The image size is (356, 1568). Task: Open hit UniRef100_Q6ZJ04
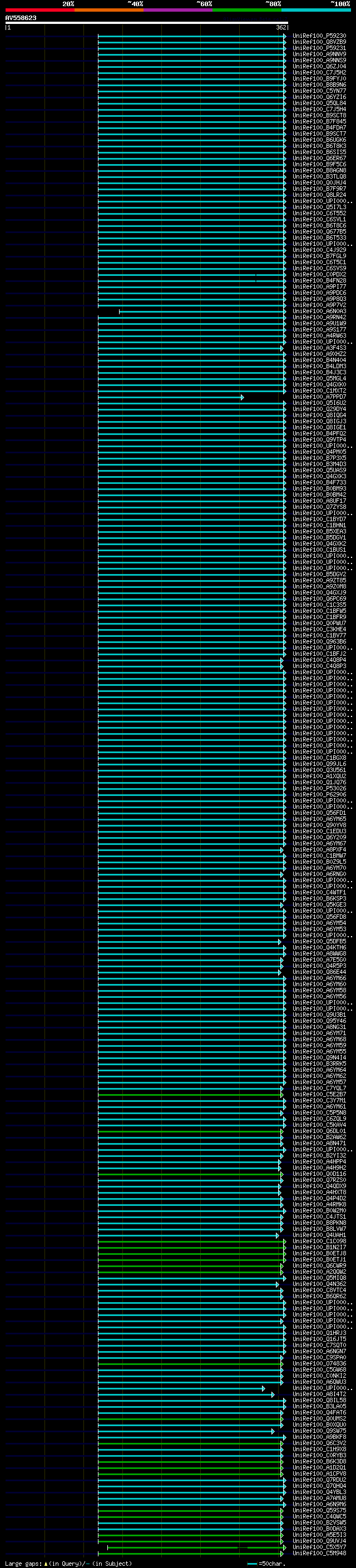click(x=319, y=66)
